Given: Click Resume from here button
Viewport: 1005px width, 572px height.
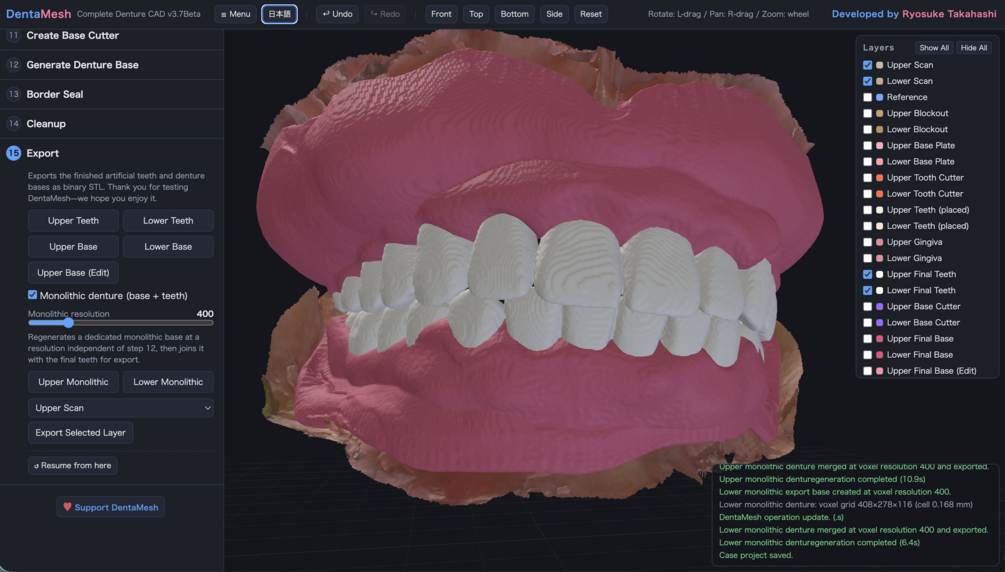Looking at the screenshot, I should point(72,466).
